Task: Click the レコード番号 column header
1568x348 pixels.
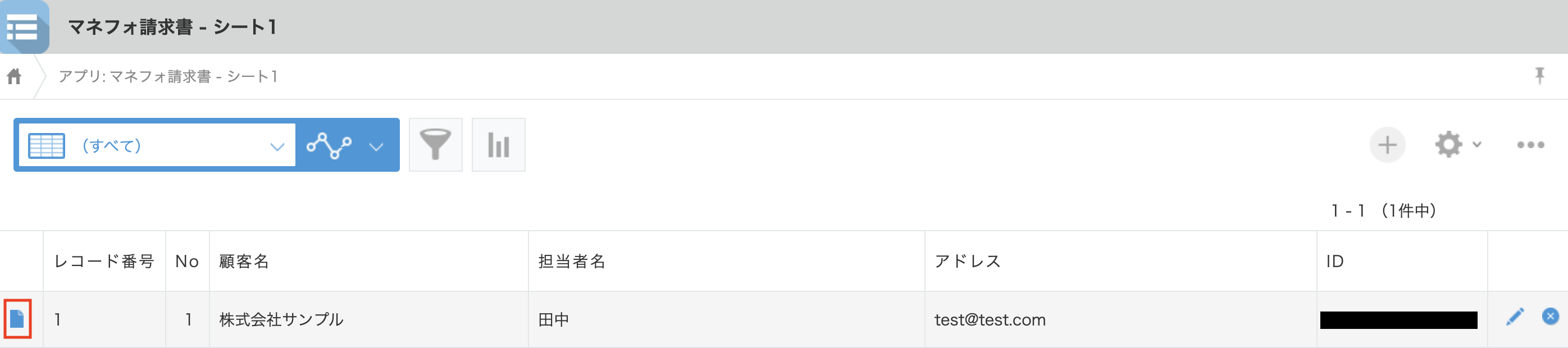Action: 104,262
